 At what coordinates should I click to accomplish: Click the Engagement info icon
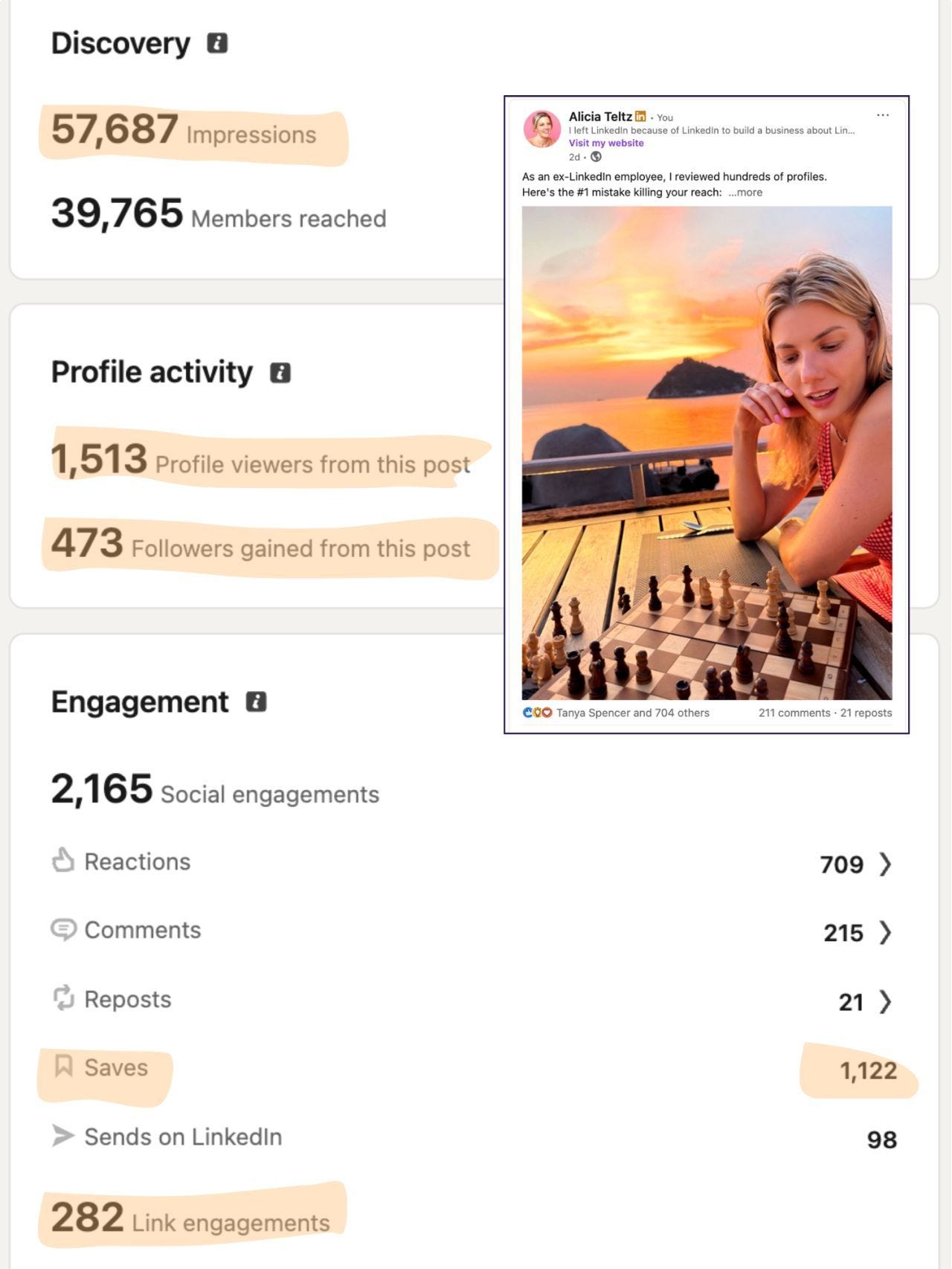256,701
